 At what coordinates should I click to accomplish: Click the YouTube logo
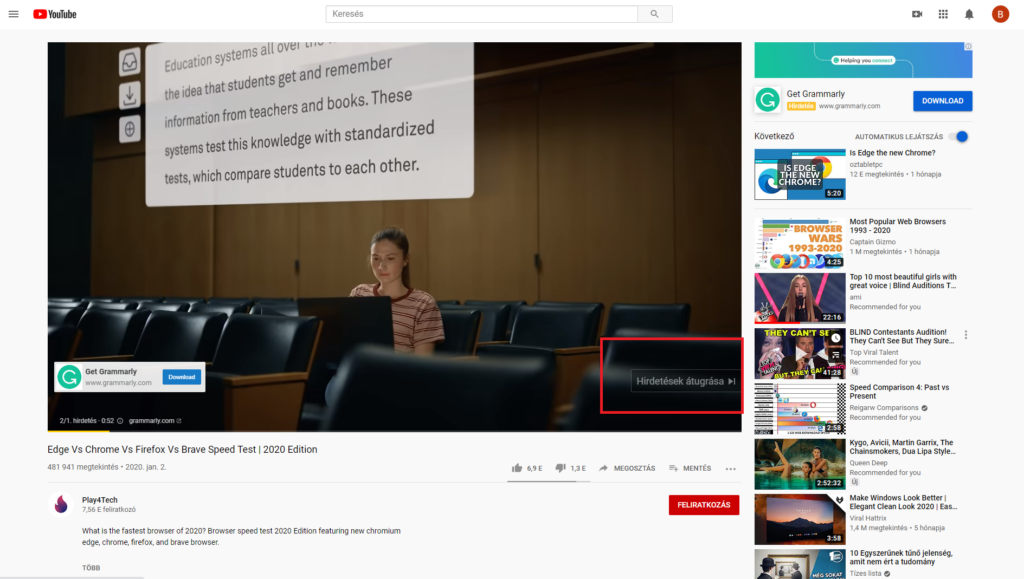click(54, 14)
